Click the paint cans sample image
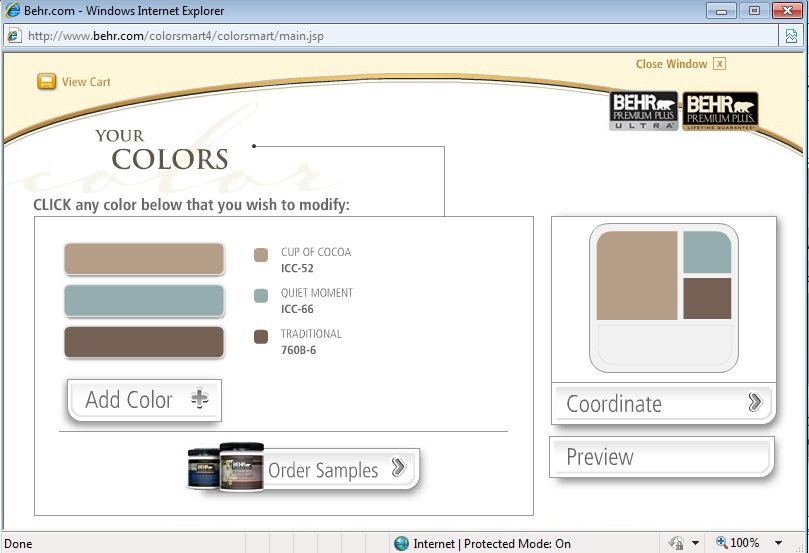Viewport: 809px width, 553px height. coord(225,467)
